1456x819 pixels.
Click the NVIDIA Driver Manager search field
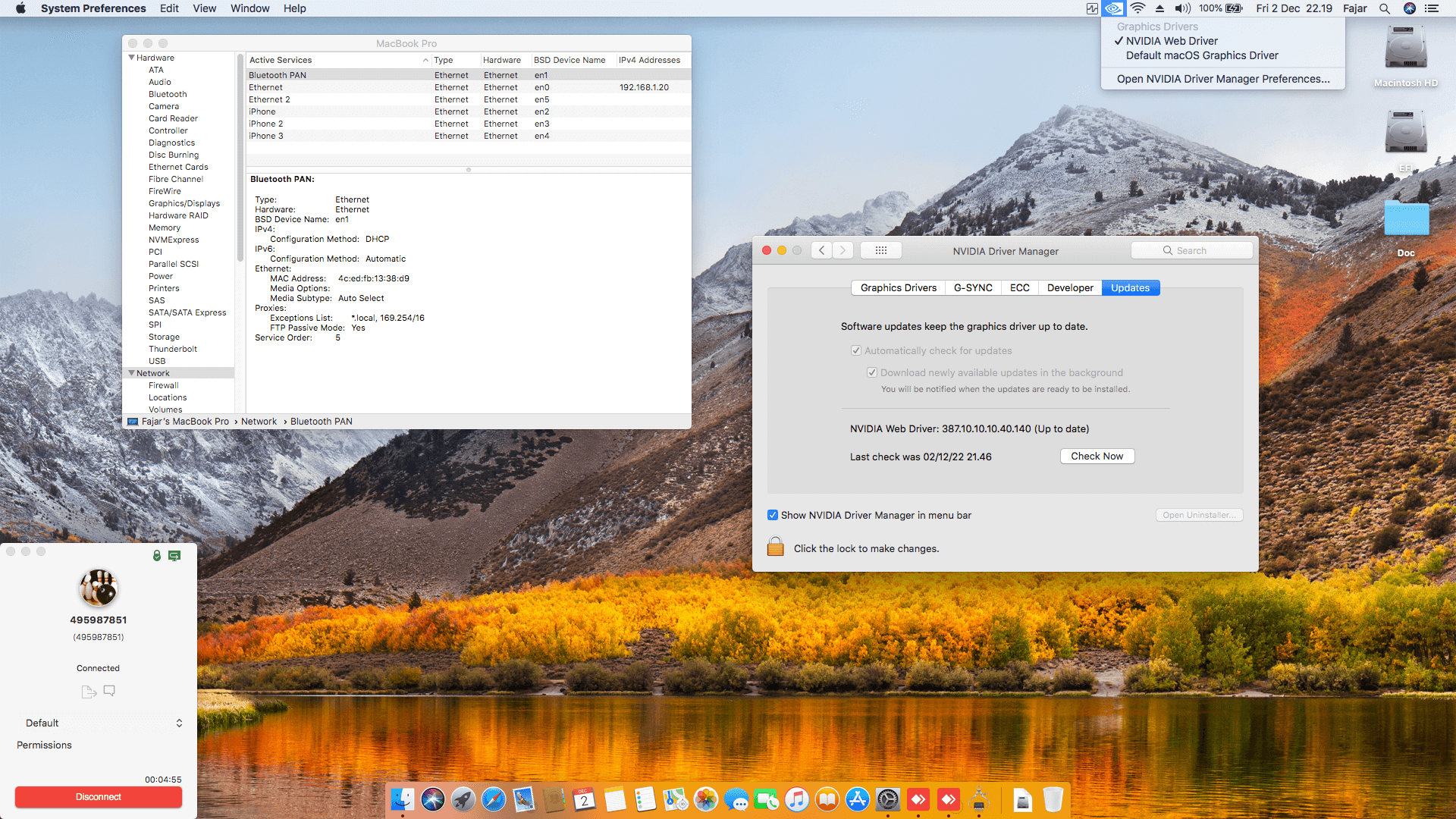[x=1191, y=250]
